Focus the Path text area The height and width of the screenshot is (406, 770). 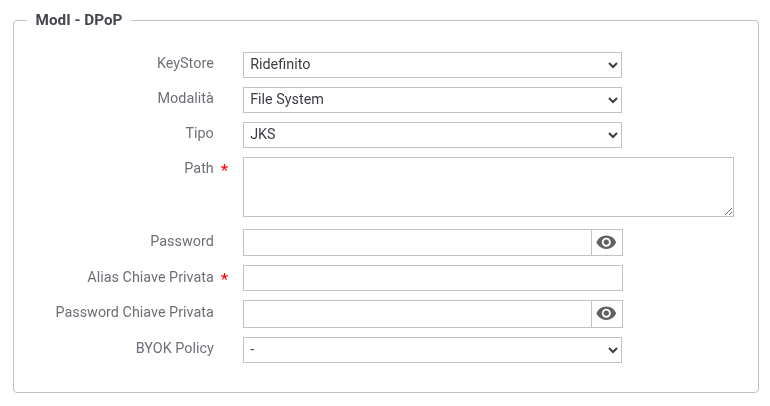click(488, 186)
